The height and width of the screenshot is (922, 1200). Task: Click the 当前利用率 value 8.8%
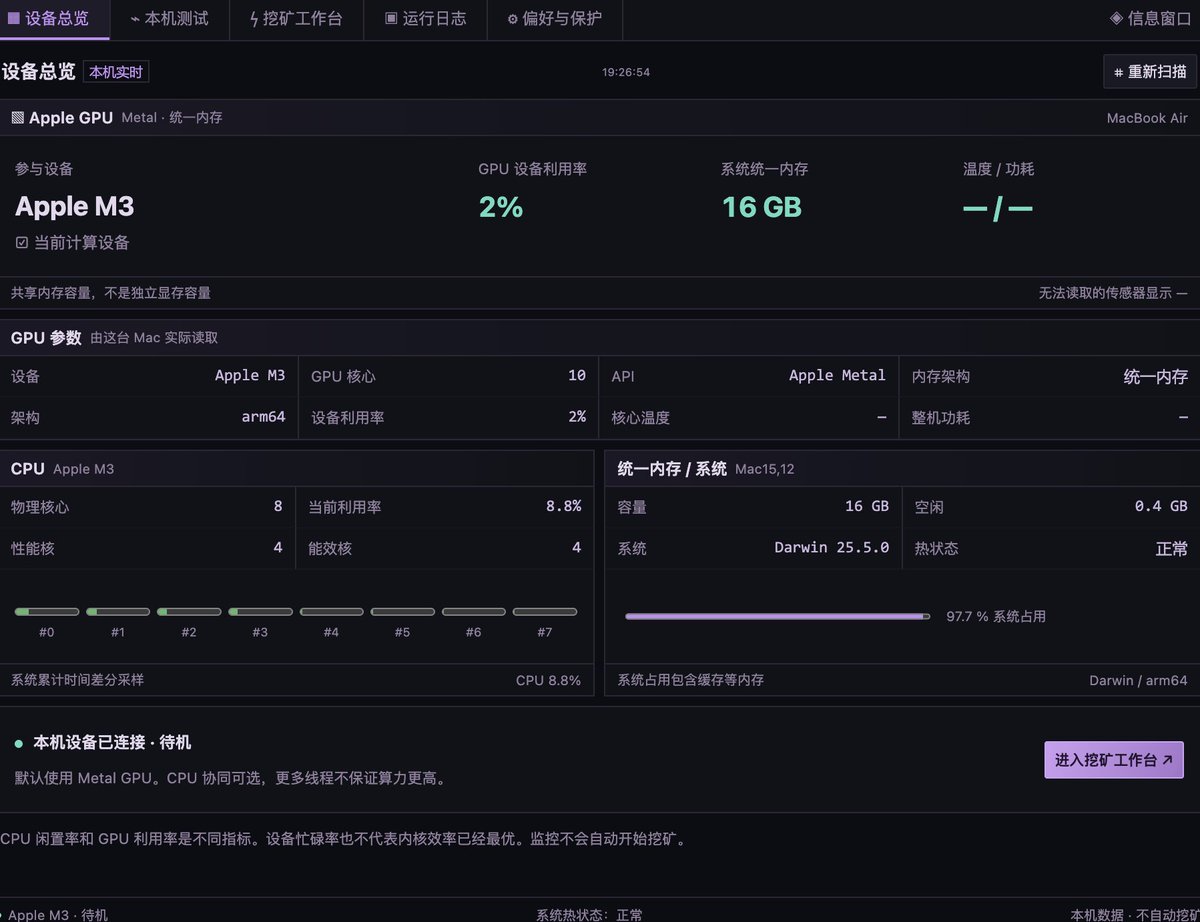coord(563,507)
